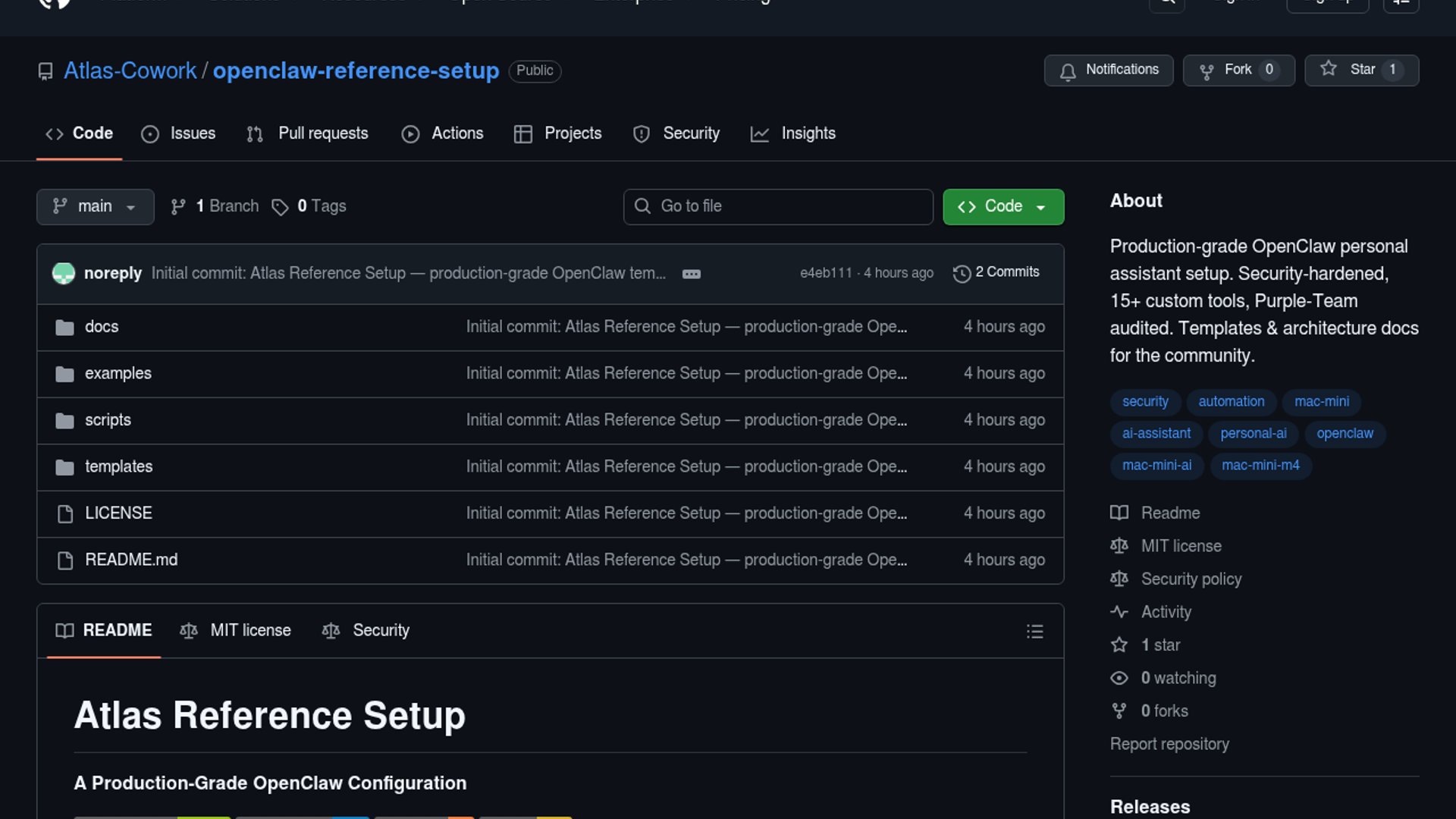
Task: Open the README outline list icon
Action: click(1034, 632)
